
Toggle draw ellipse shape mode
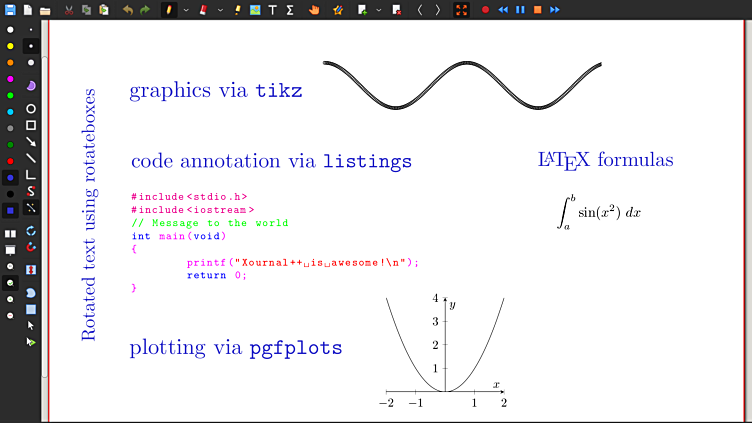tap(31, 108)
